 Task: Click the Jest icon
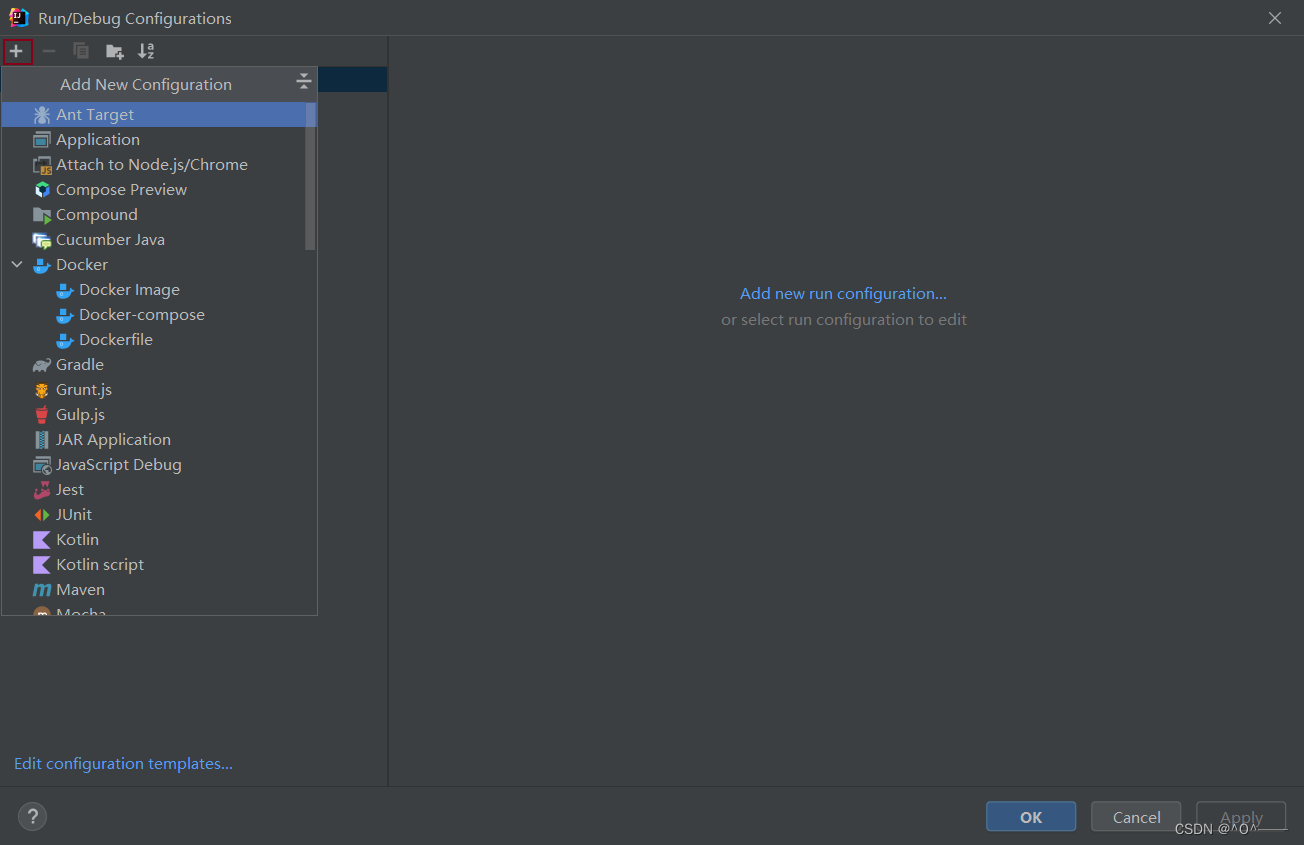[42, 490]
